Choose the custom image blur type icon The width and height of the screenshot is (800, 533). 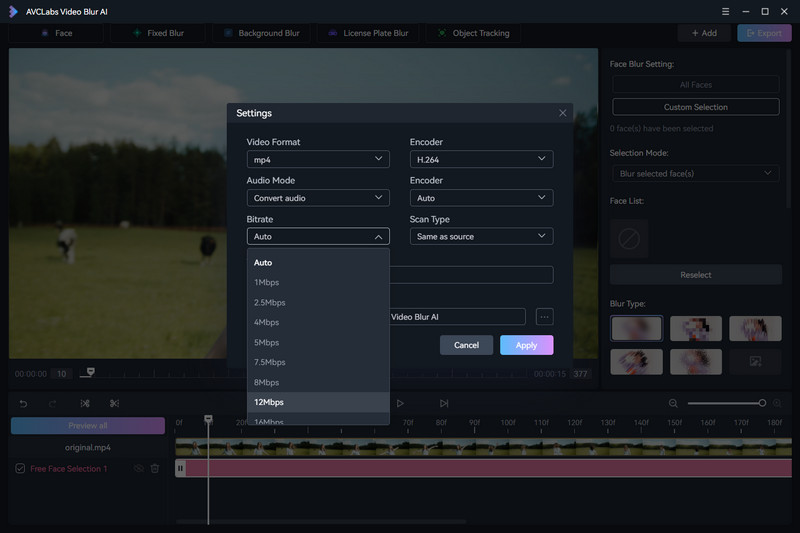[755, 361]
